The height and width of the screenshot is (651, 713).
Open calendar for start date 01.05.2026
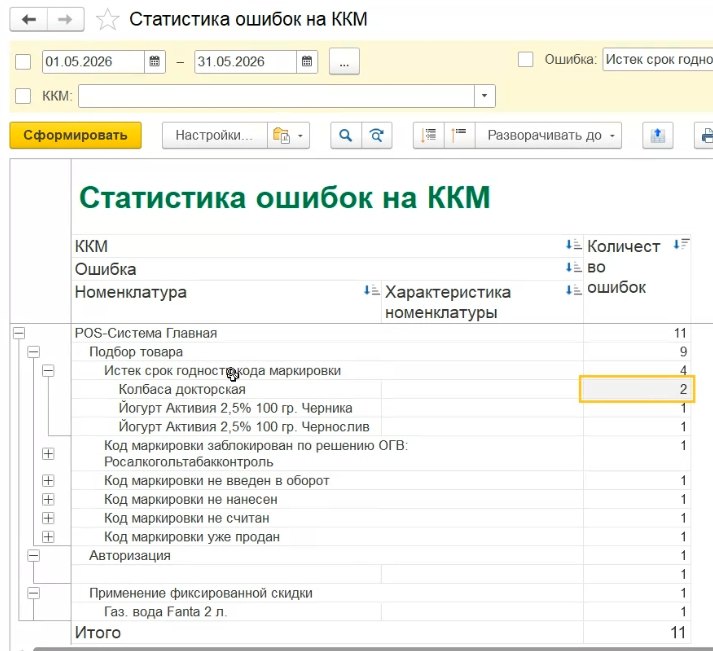pyautogui.click(x=155, y=61)
